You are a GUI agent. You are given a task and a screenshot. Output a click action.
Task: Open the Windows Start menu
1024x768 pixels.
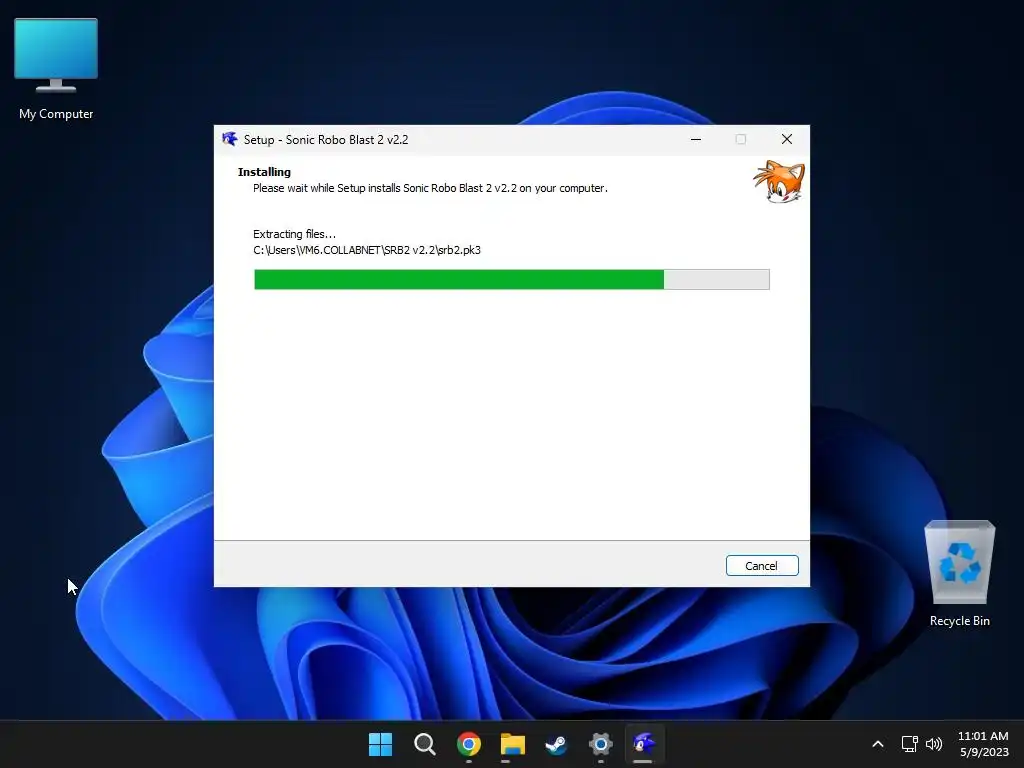click(380, 744)
